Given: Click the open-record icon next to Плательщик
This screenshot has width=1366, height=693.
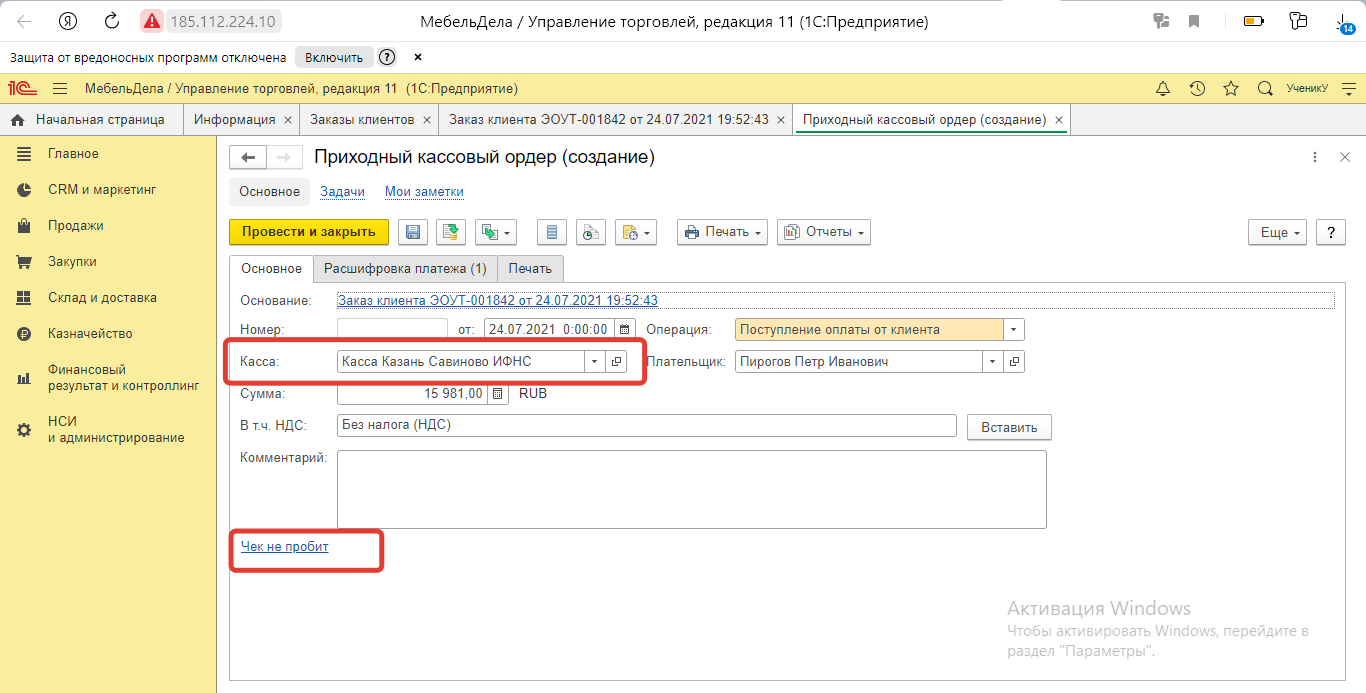Looking at the screenshot, I should point(1014,362).
